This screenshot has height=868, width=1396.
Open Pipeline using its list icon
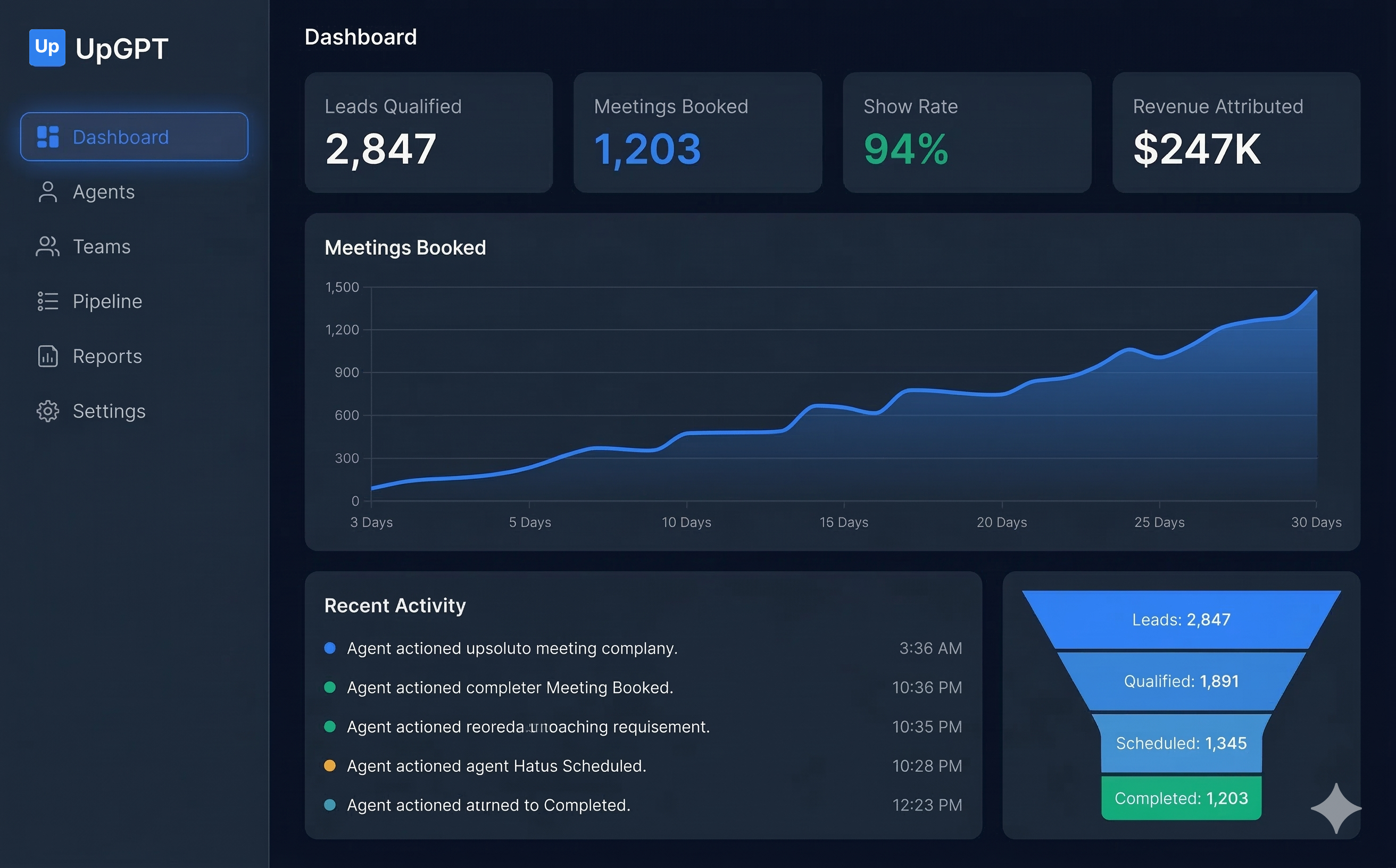point(47,301)
